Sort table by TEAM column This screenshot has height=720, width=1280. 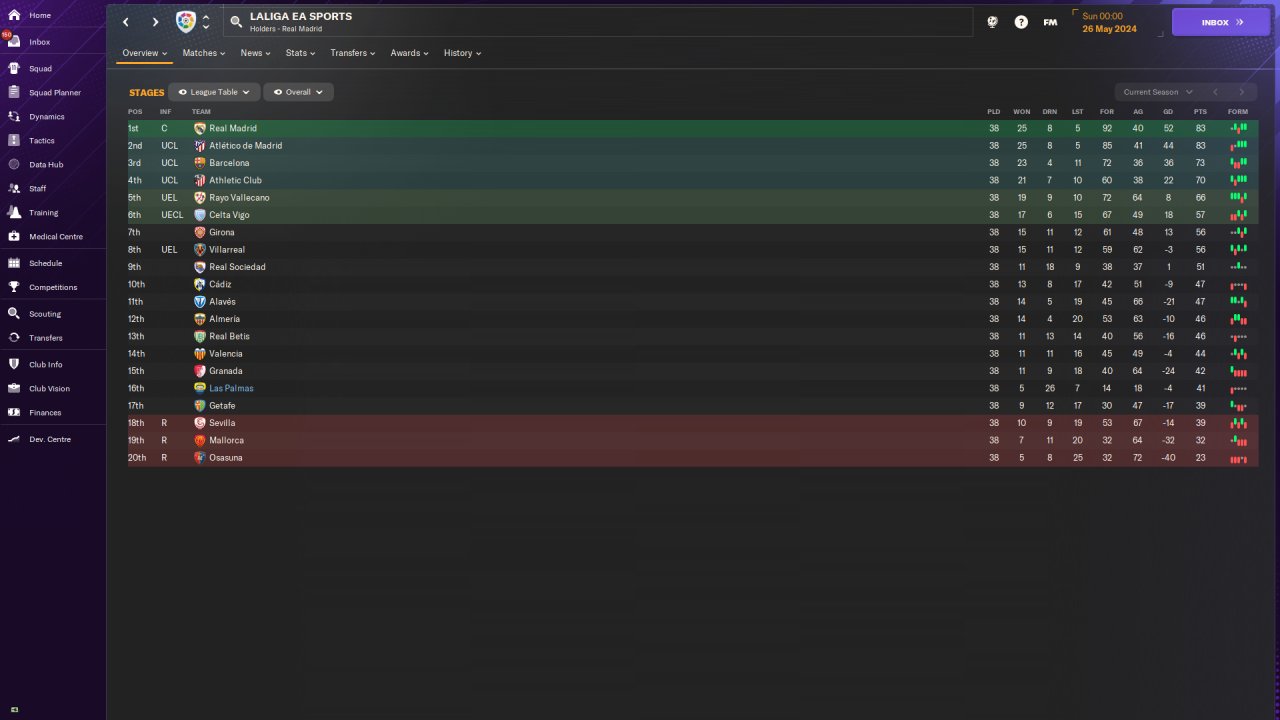click(x=201, y=112)
